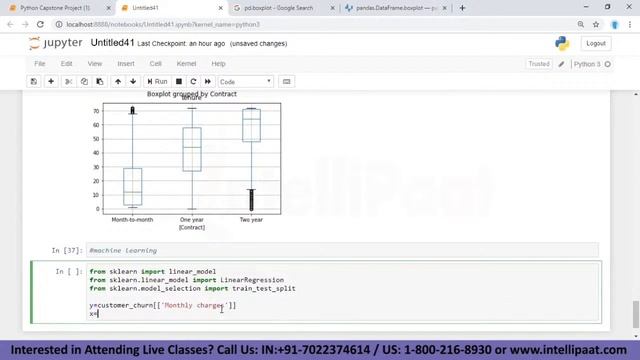Click the site information icon
The width and height of the screenshot is (640, 360).
pyautogui.click(x=59, y=24)
